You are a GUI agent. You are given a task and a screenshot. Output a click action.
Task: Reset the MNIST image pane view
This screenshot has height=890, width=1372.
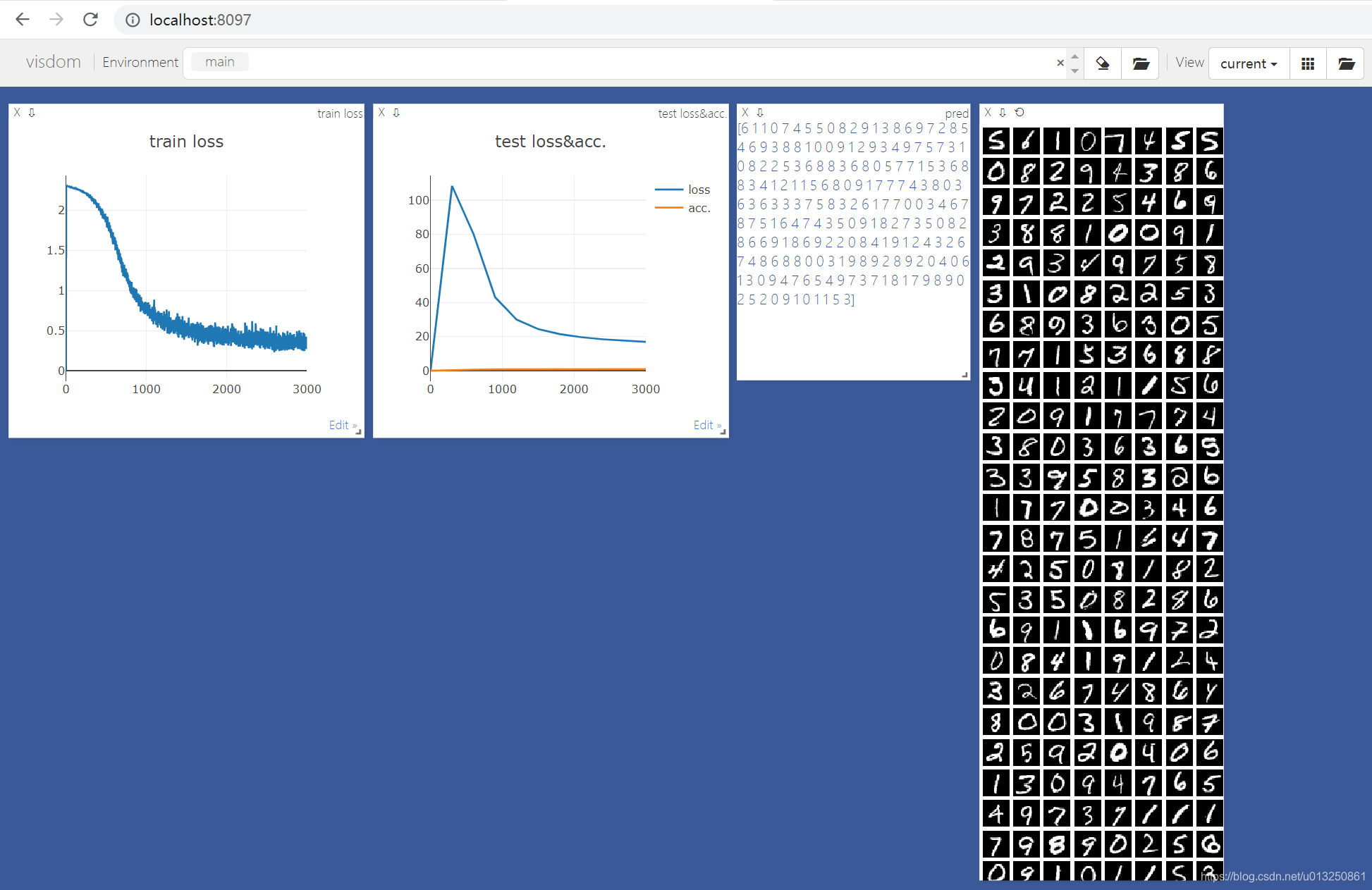[x=1019, y=113]
